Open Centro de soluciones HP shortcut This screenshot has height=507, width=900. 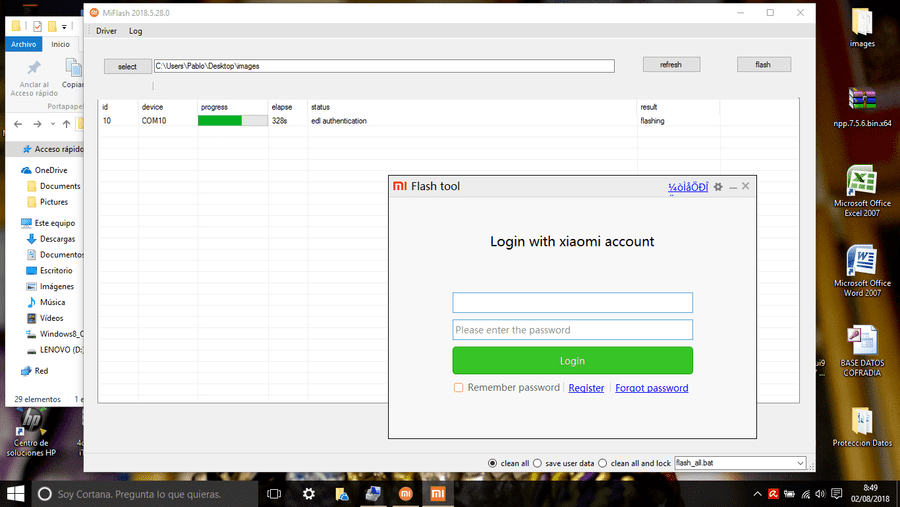pos(31,432)
